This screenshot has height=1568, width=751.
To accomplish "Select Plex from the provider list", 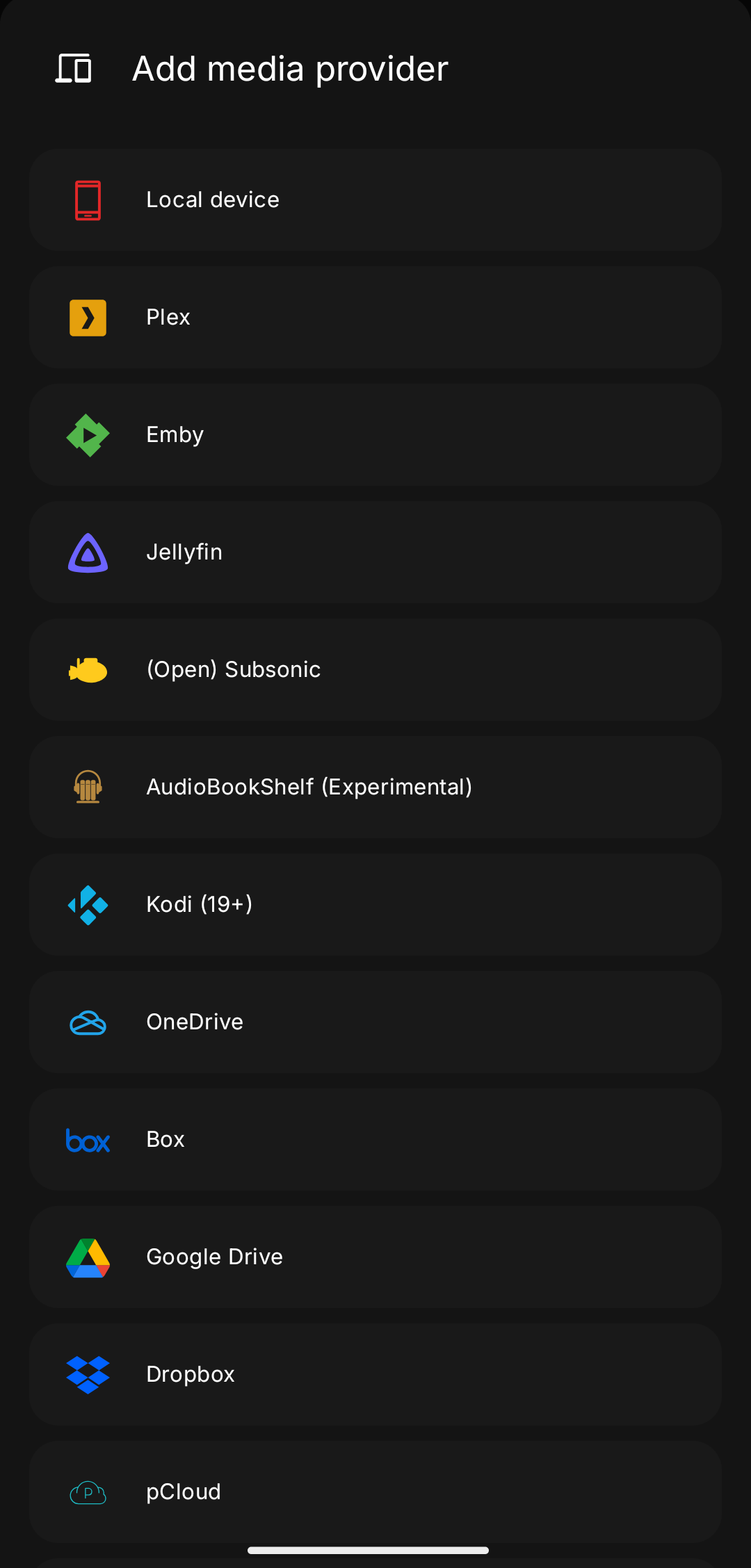I will [x=375, y=318].
